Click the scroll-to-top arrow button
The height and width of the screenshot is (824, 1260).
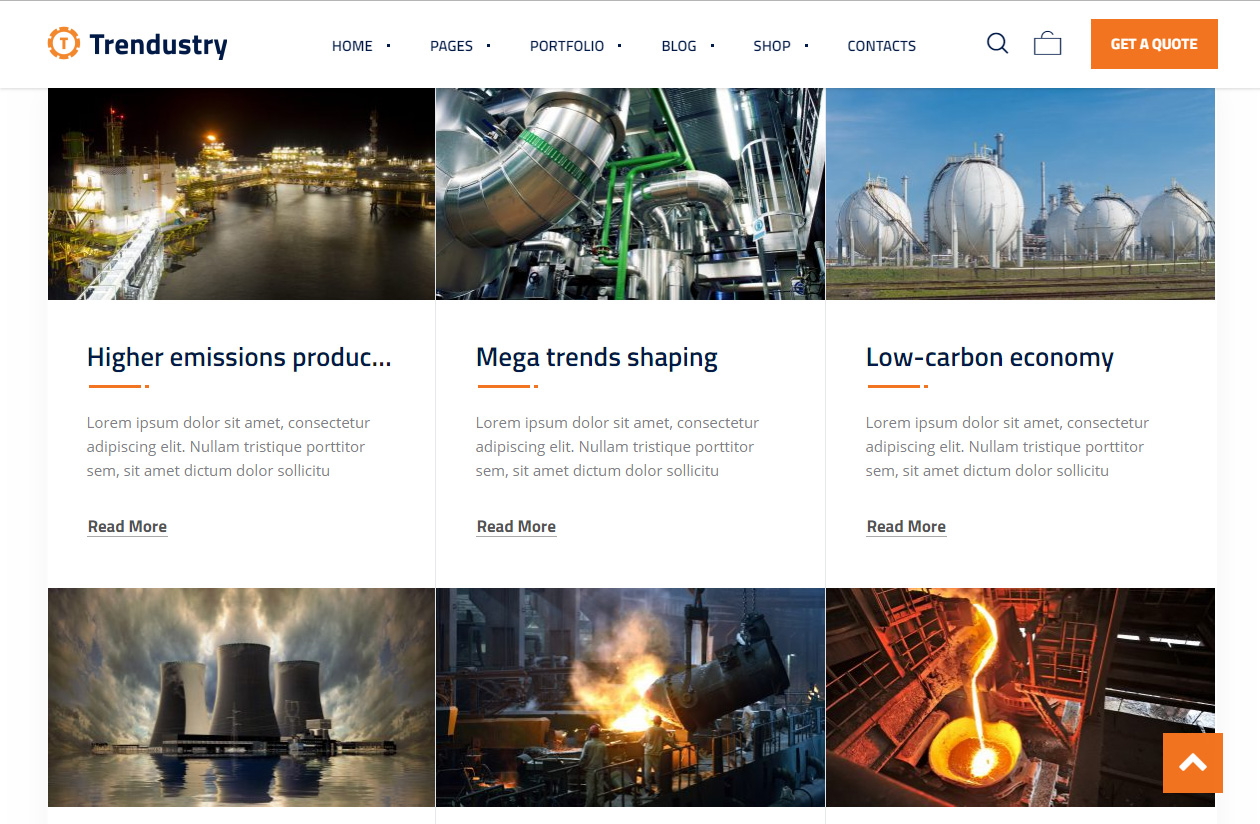1192,763
